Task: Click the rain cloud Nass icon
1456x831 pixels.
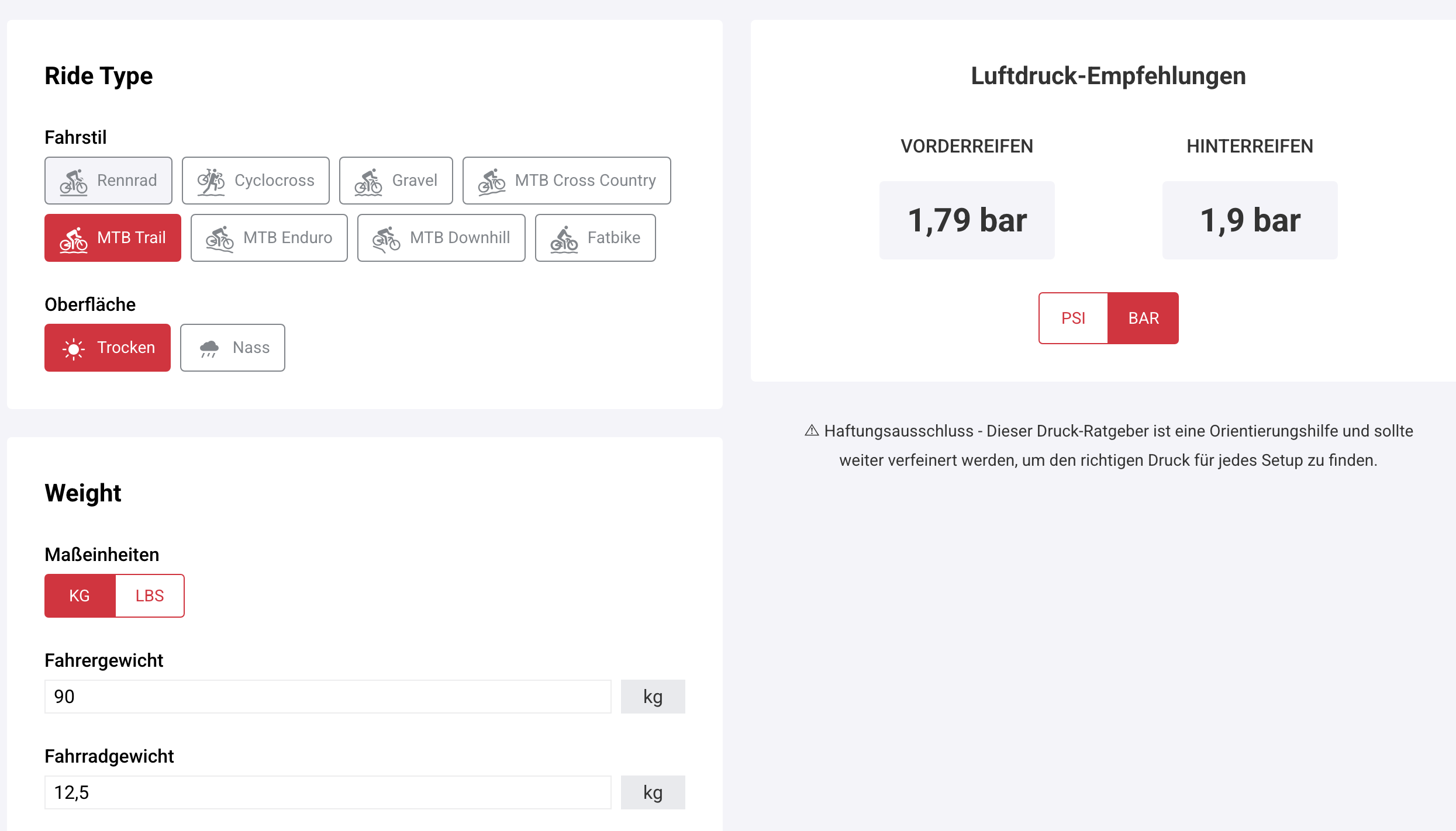Action: click(209, 348)
